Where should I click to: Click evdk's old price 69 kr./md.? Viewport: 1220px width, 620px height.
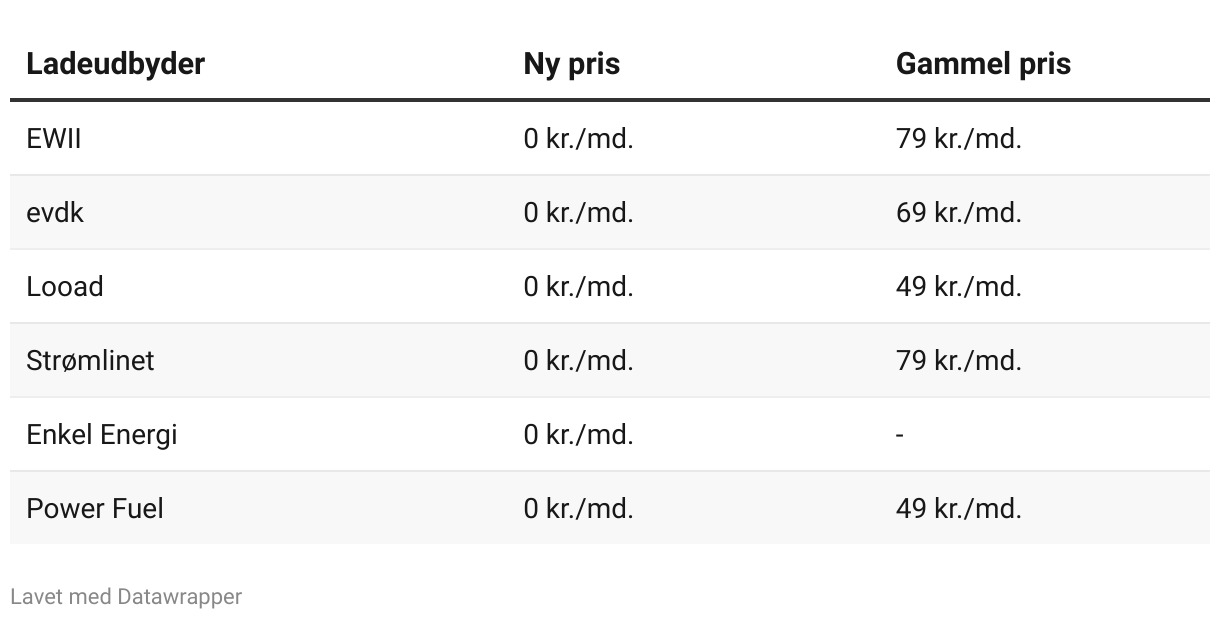[958, 213]
